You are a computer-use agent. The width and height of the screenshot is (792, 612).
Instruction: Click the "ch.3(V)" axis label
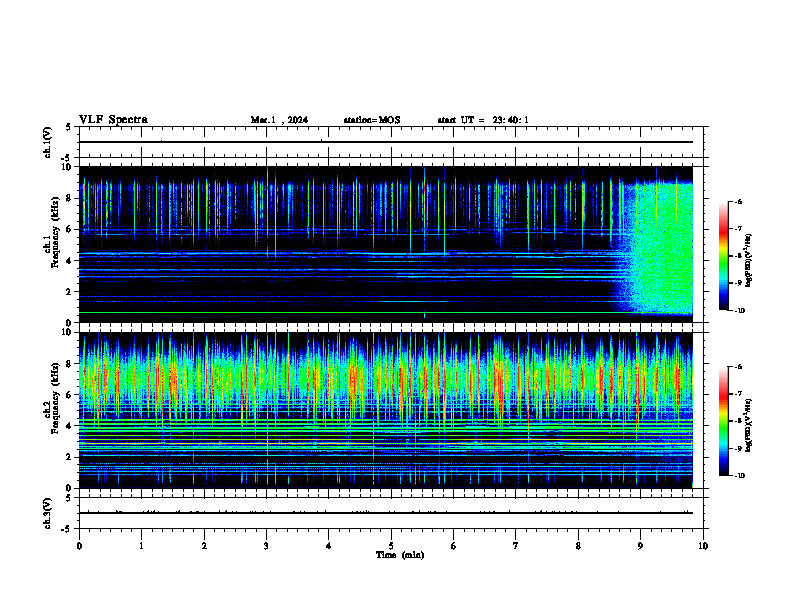tap(47, 513)
